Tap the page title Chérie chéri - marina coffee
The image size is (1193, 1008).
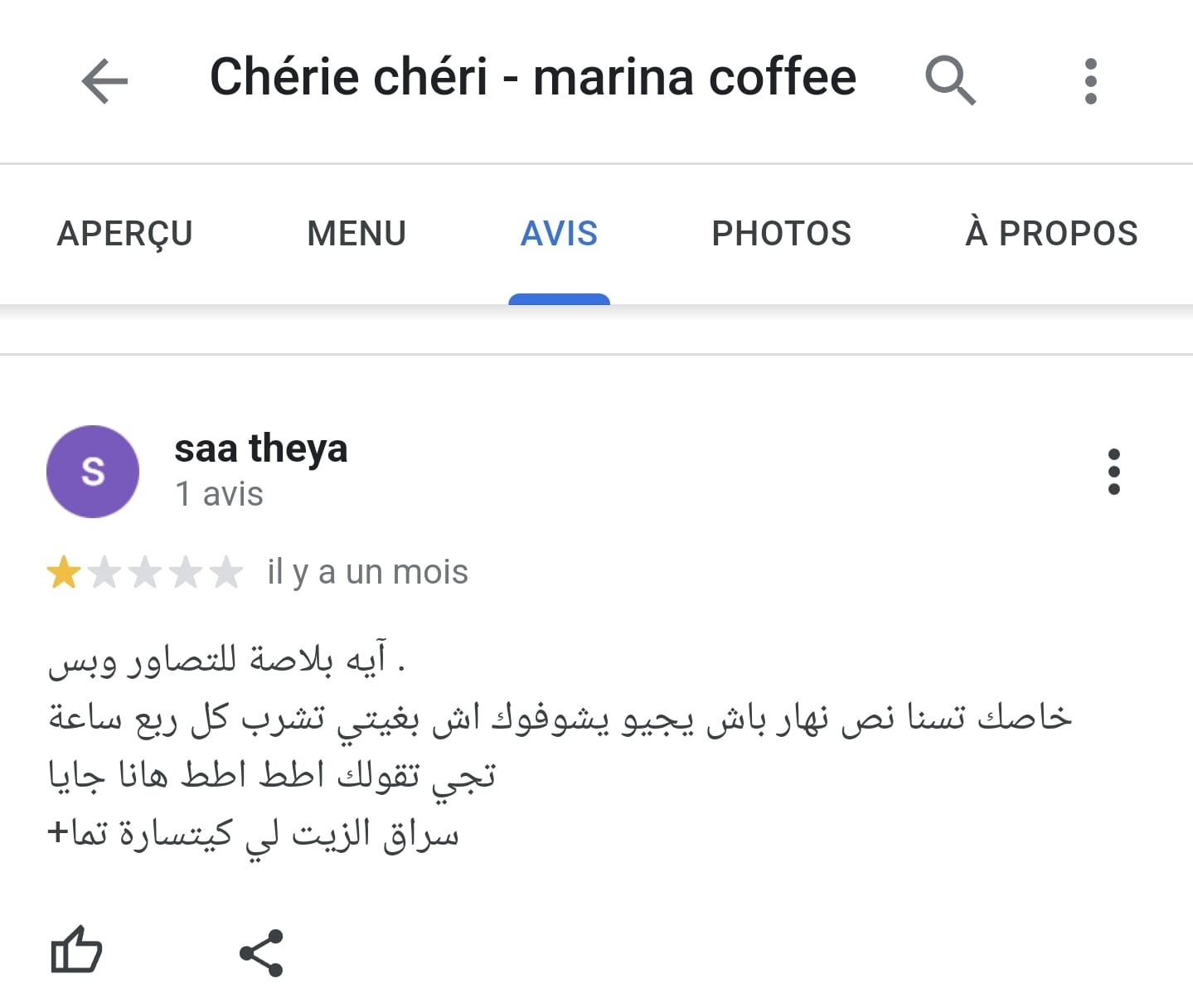coord(532,77)
